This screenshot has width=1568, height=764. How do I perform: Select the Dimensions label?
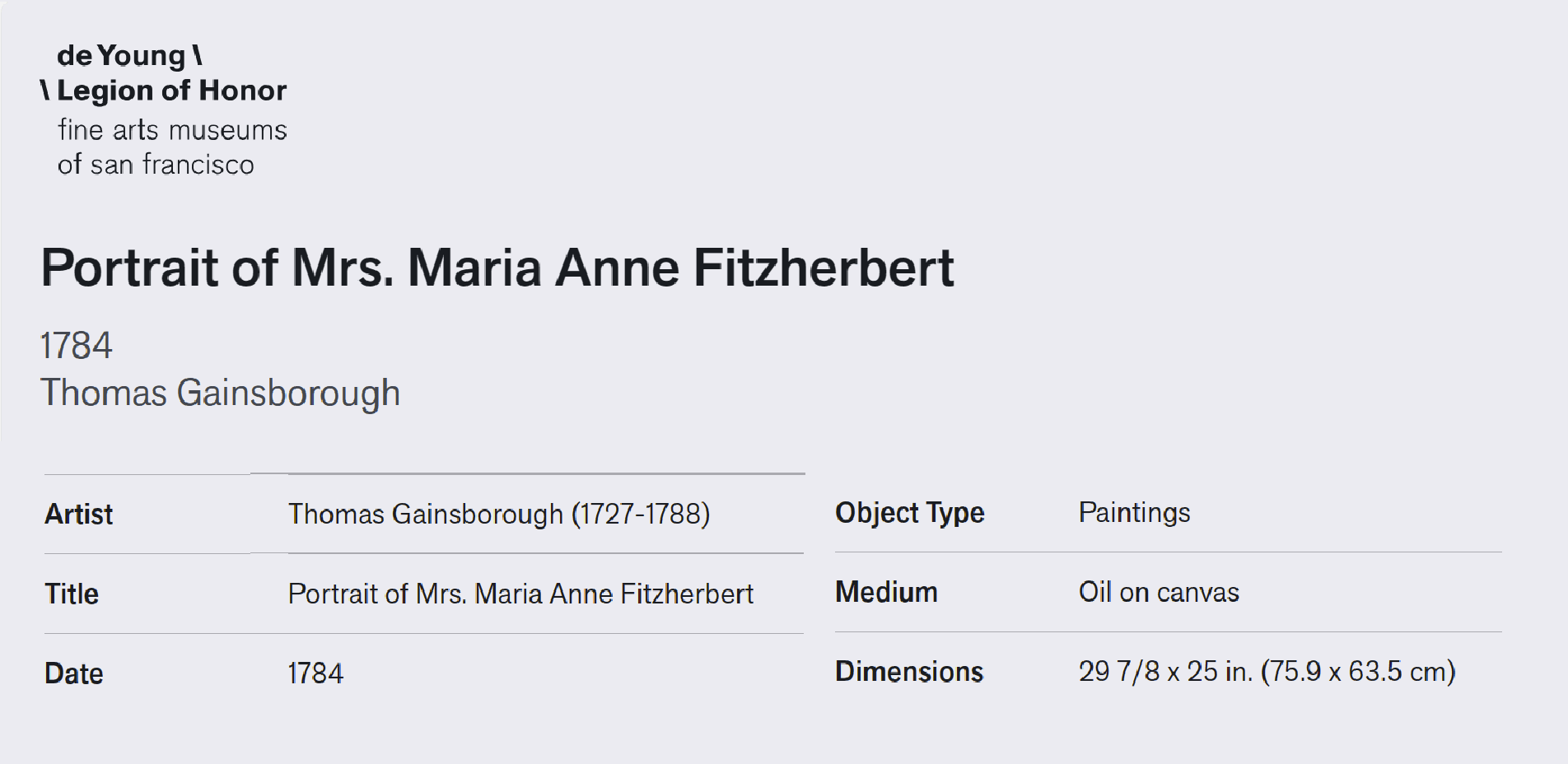click(909, 672)
